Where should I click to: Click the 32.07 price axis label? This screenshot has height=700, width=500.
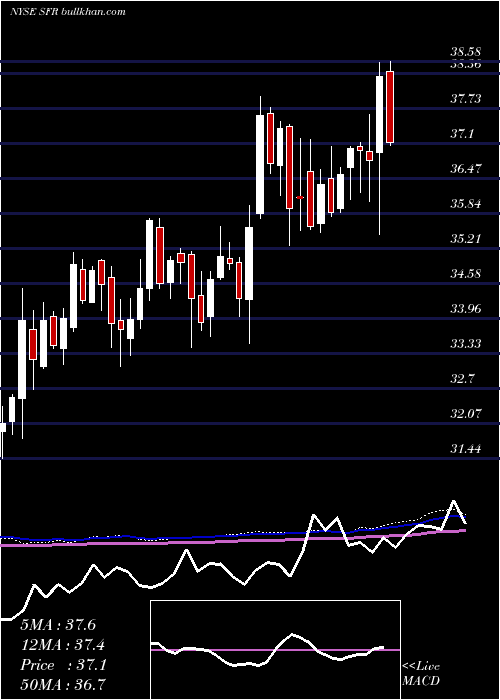pos(466,413)
